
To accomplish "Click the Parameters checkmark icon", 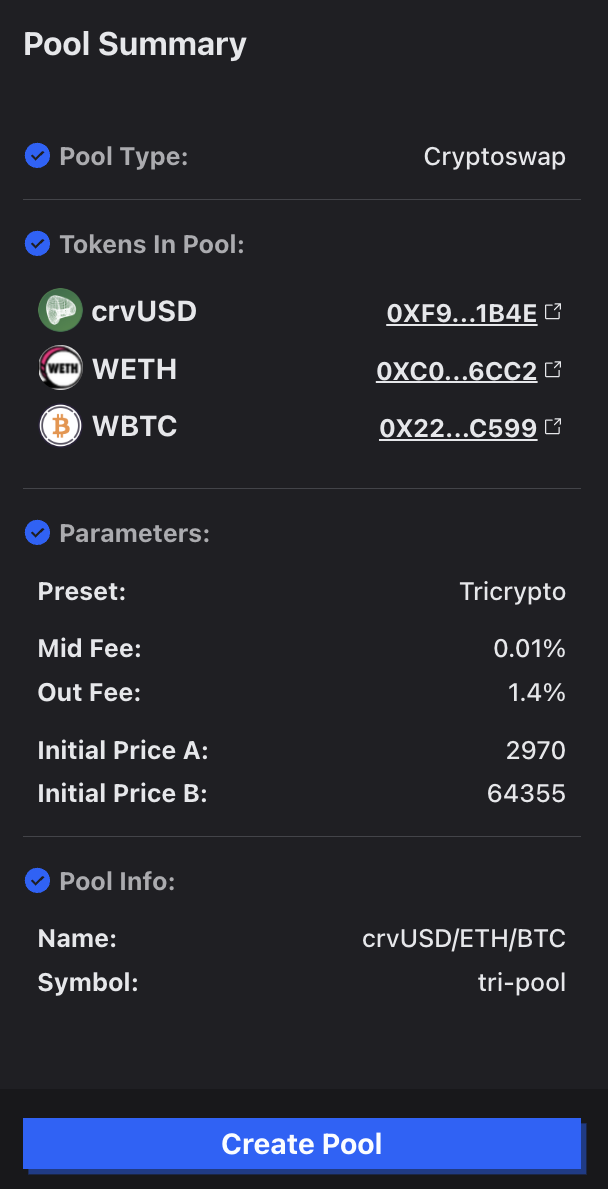I will point(37,533).
